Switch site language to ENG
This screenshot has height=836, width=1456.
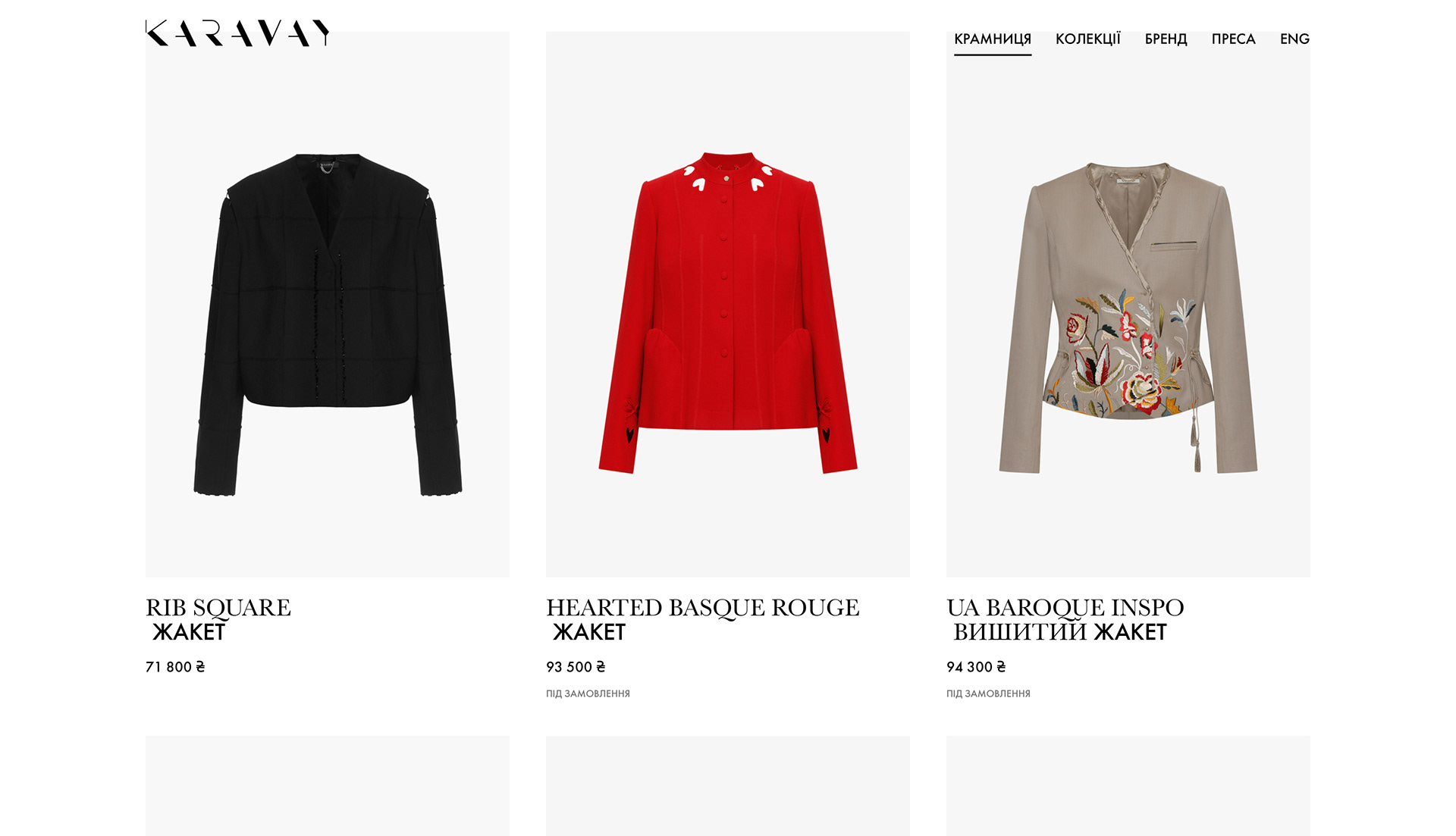(1294, 39)
